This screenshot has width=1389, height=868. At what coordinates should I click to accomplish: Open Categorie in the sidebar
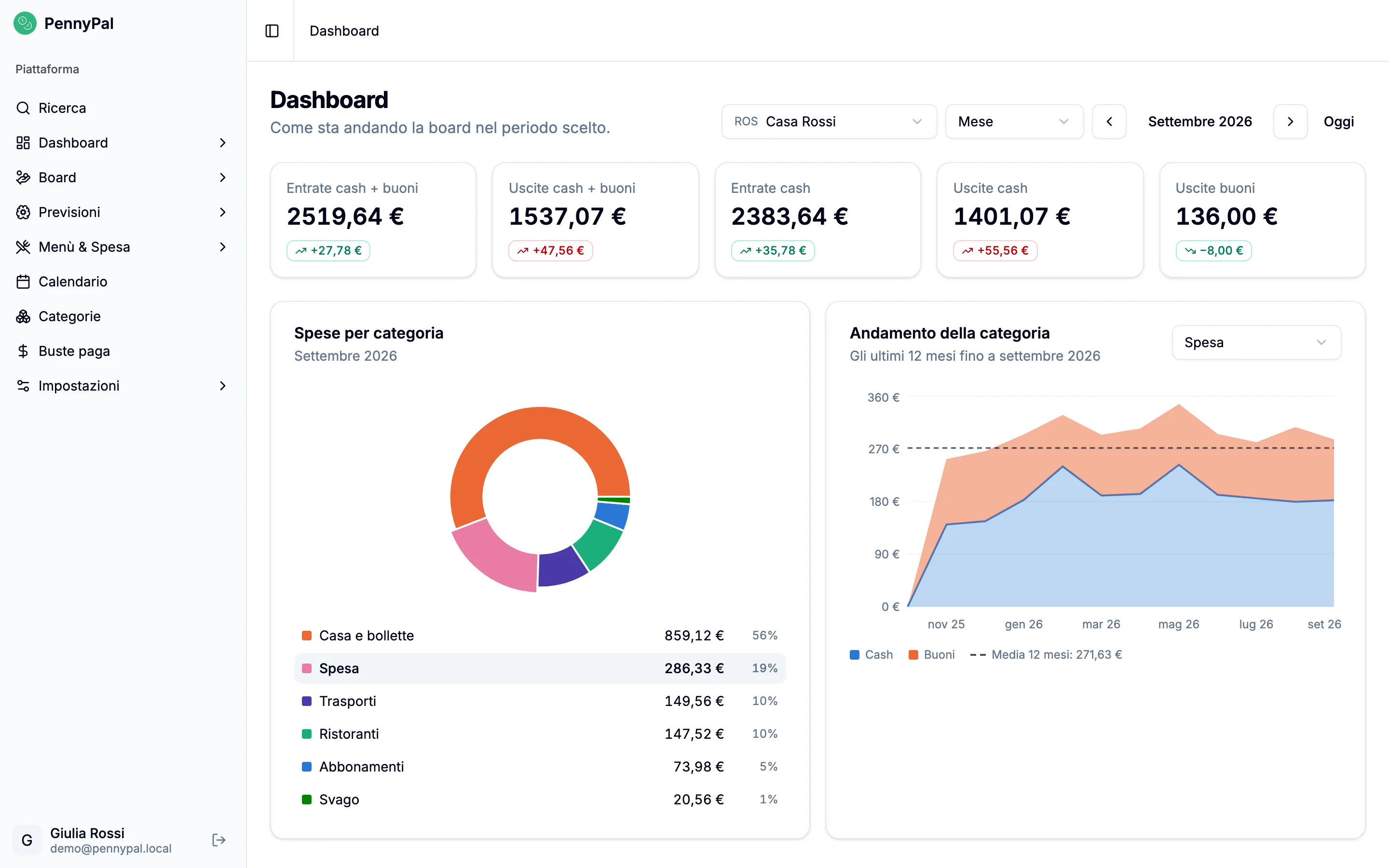point(122,316)
